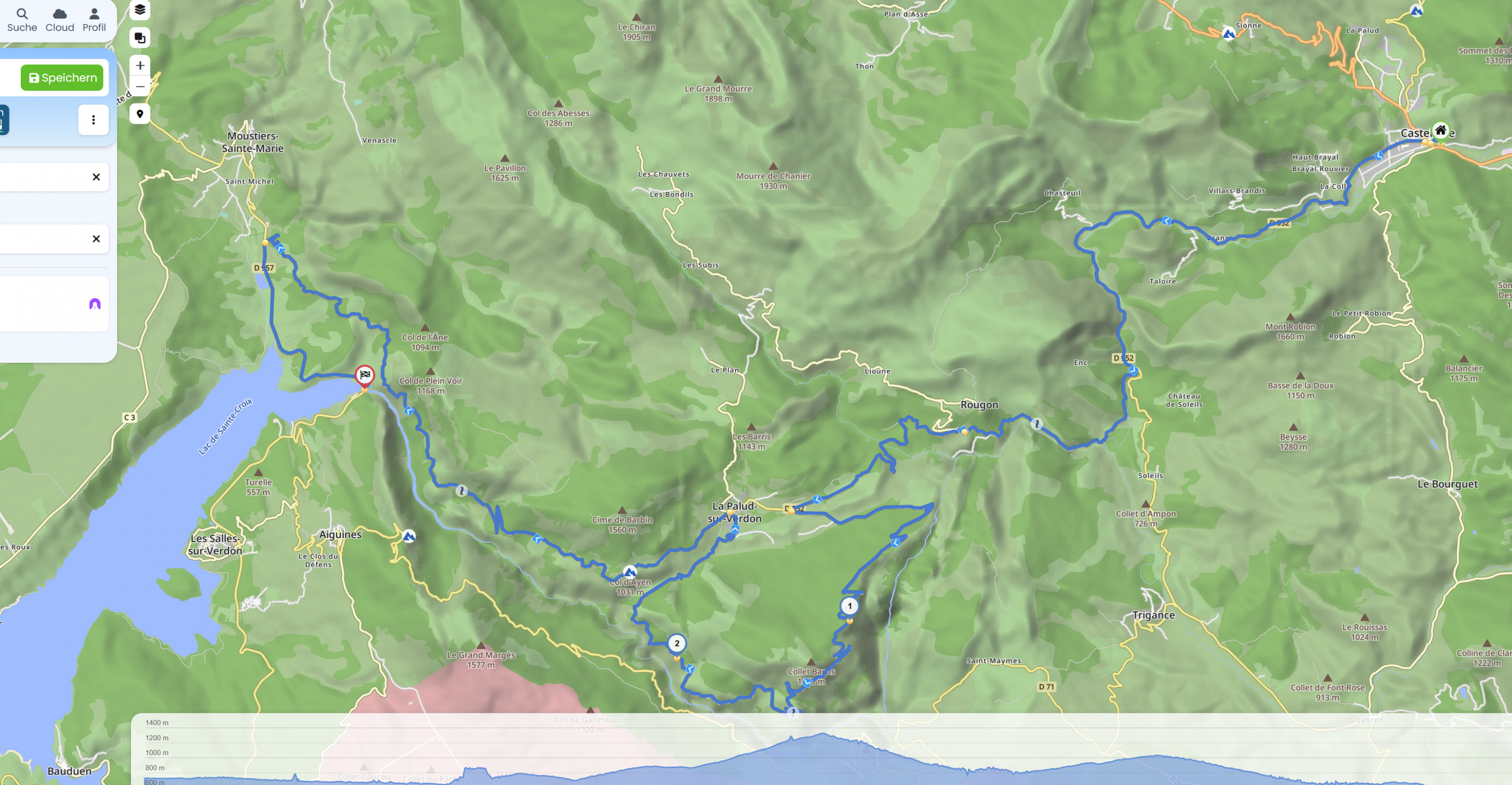Click the home start marker at Castellane
Viewport: 1512px width, 785px height.
pos(1440,130)
